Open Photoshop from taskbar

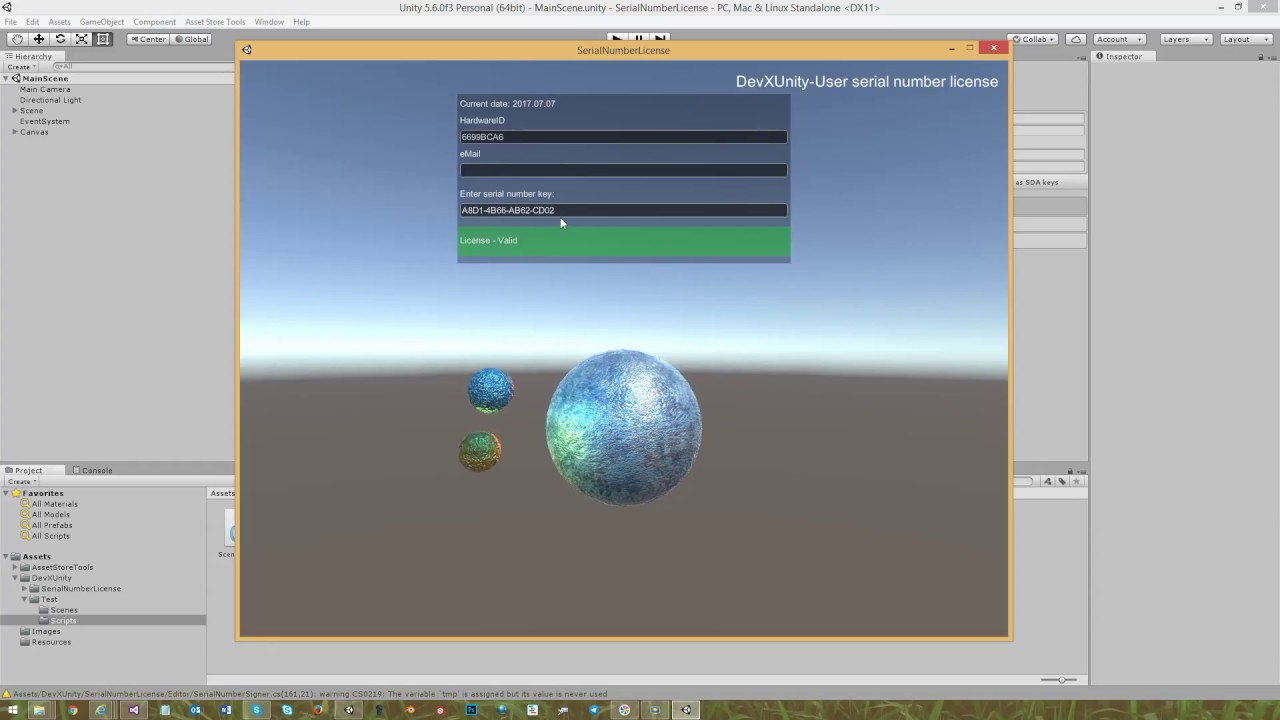[x=471, y=710]
